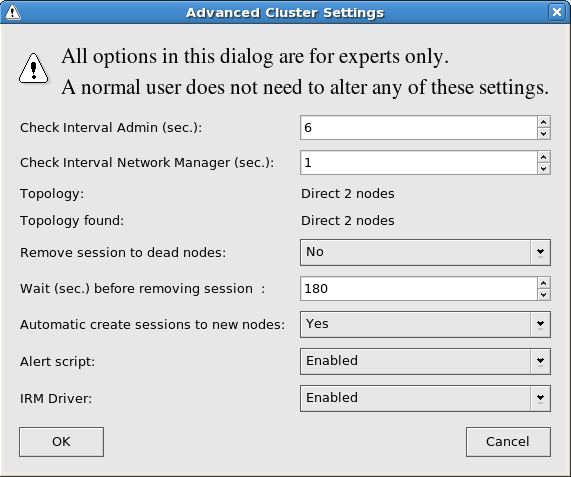Focus the Check Interval Admin field
Screen dimensions: 571x477
[x=419, y=128]
